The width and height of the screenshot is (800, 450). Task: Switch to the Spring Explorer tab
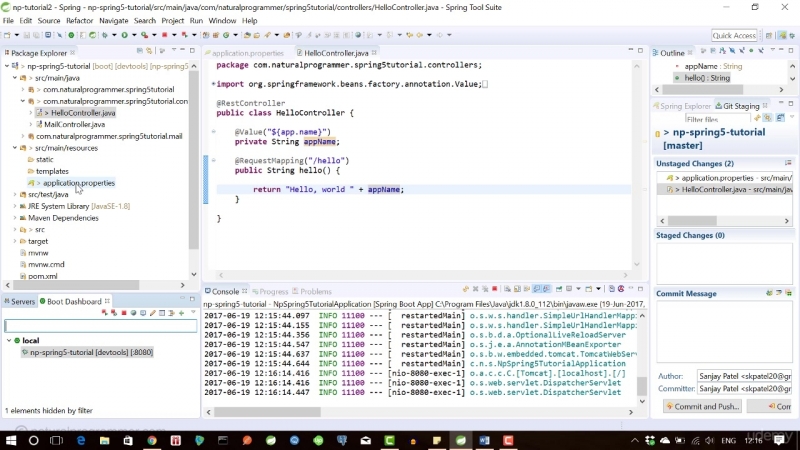coord(682,106)
